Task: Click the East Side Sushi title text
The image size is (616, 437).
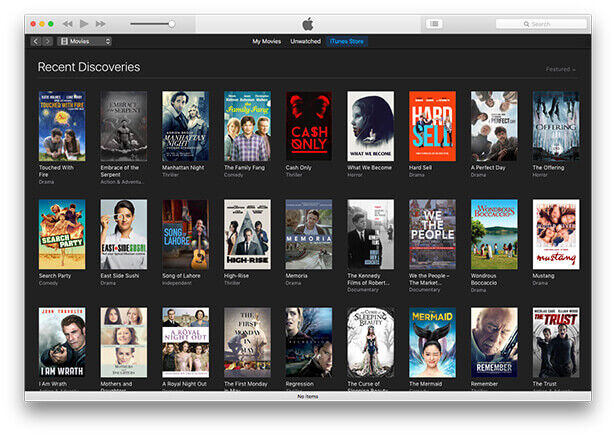Action: (x=120, y=276)
